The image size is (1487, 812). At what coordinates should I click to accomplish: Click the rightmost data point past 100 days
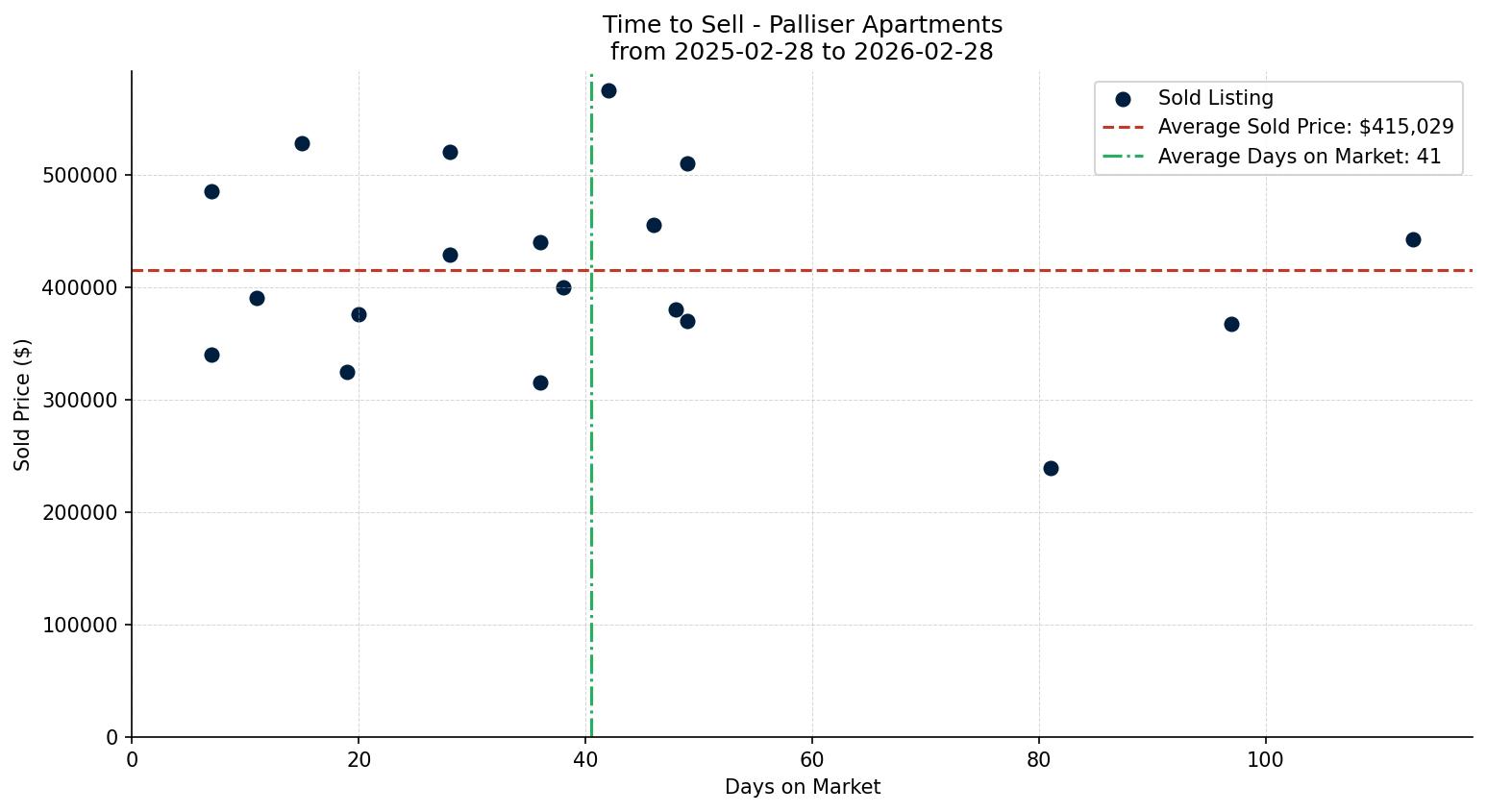click(1413, 239)
